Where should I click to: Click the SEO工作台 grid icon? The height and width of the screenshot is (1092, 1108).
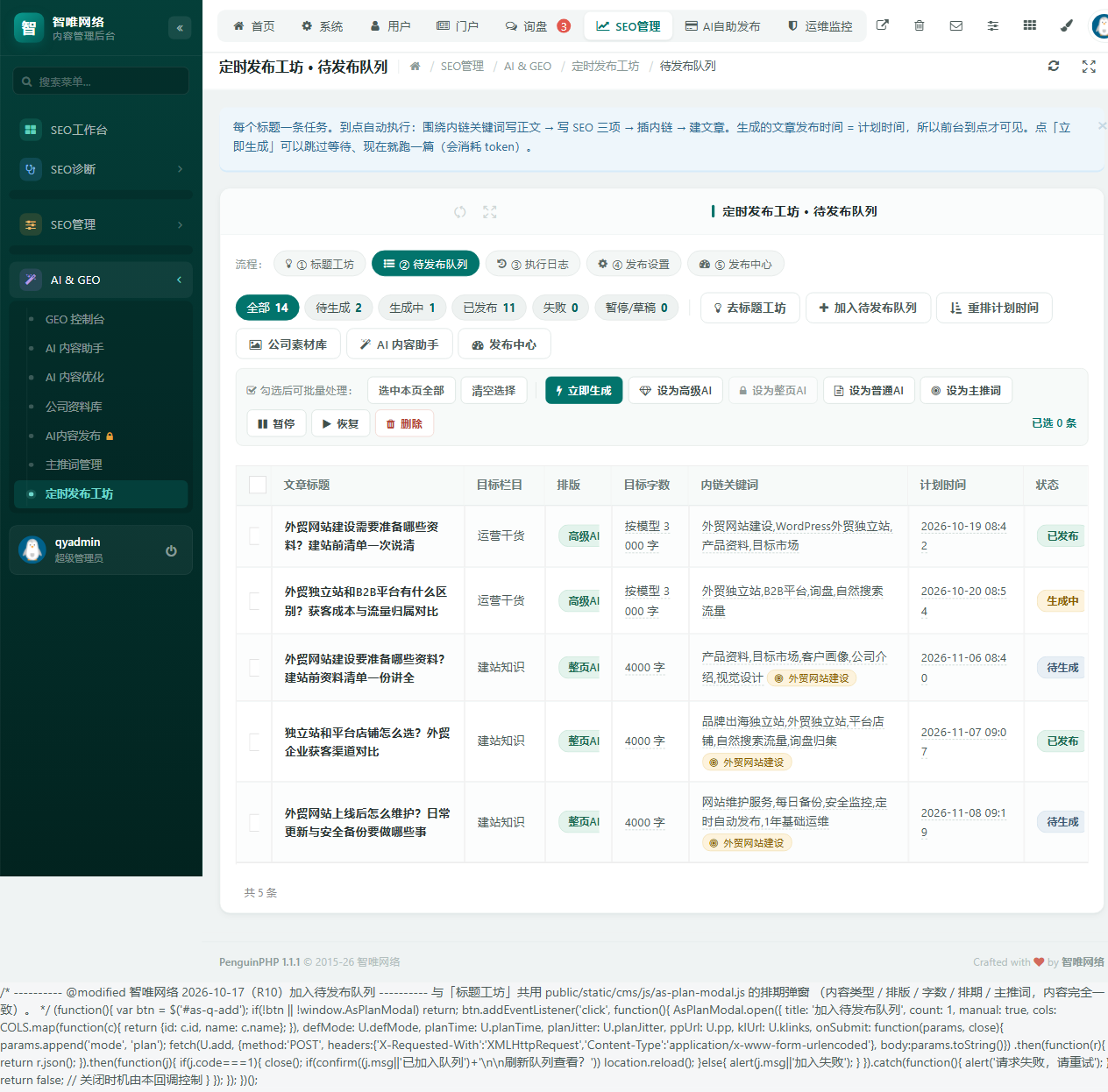(x=31, y=130)
